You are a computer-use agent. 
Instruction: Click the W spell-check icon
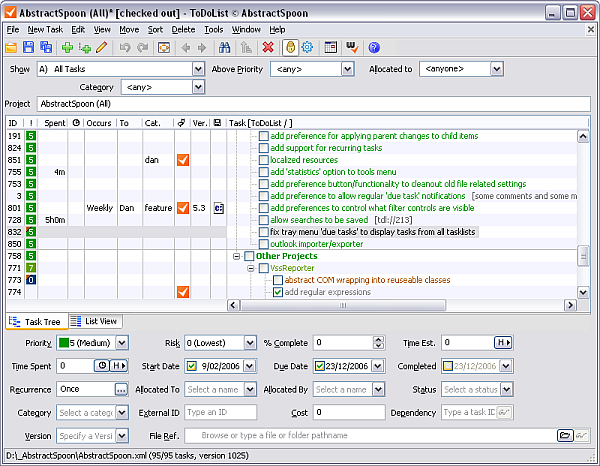(352, 47)
